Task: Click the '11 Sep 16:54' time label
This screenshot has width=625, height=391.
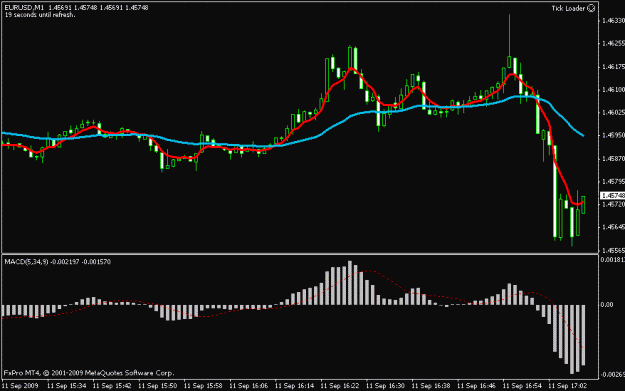Action: [522, 385]
